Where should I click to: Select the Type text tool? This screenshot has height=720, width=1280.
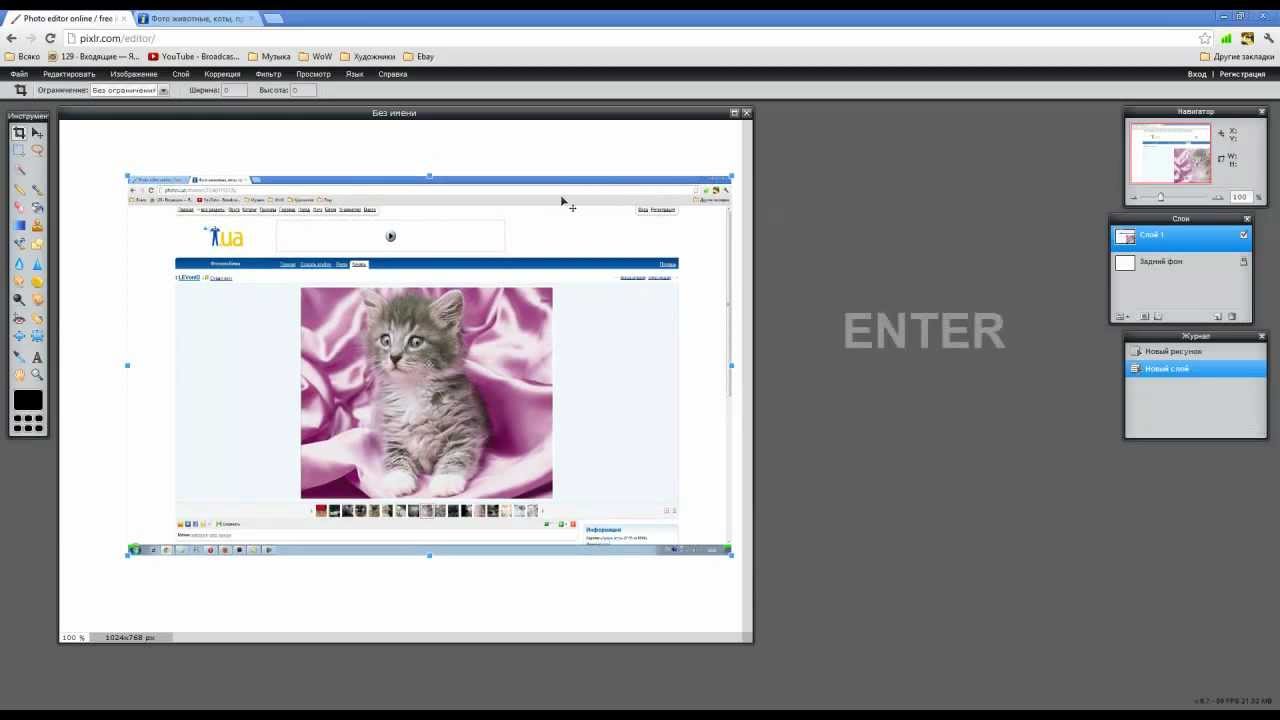(x=37, y=357)
